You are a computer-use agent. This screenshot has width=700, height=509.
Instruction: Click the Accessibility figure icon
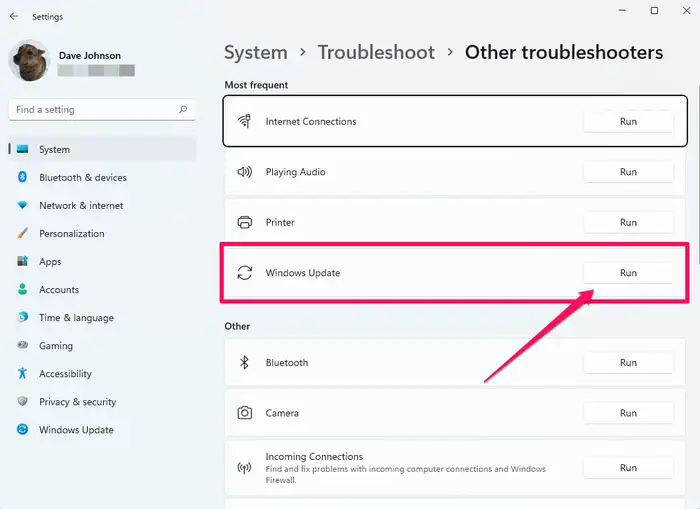pos(22,373)
